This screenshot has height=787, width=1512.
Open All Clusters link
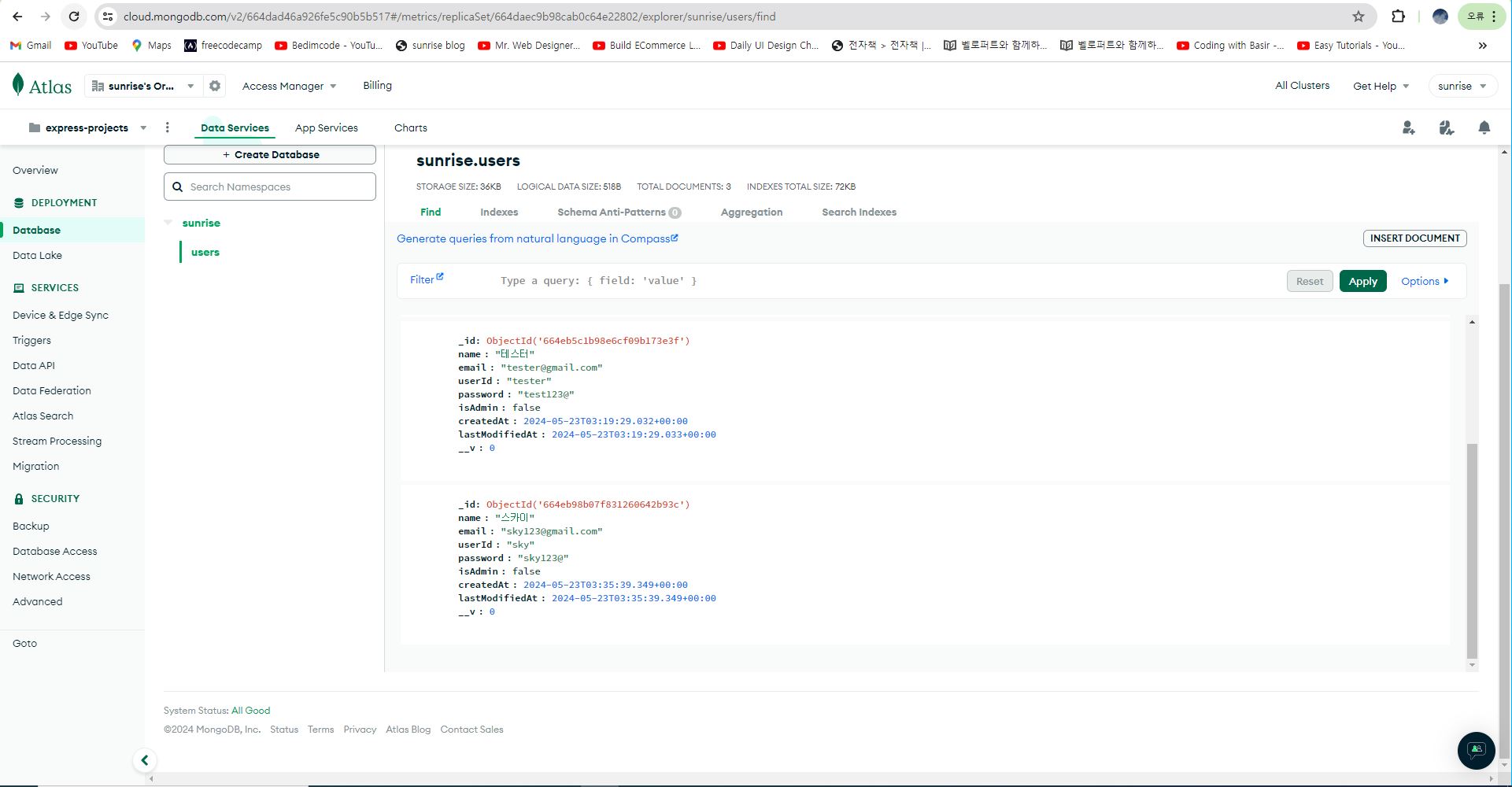point(1302,85)
